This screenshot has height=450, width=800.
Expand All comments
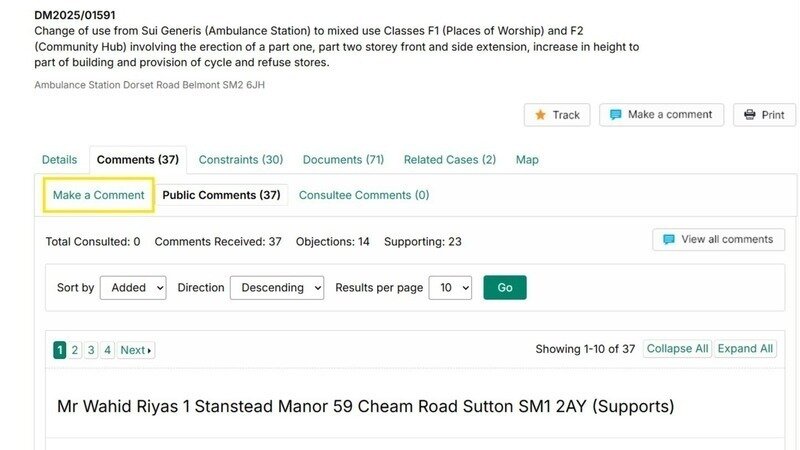[x=745, y=349]
